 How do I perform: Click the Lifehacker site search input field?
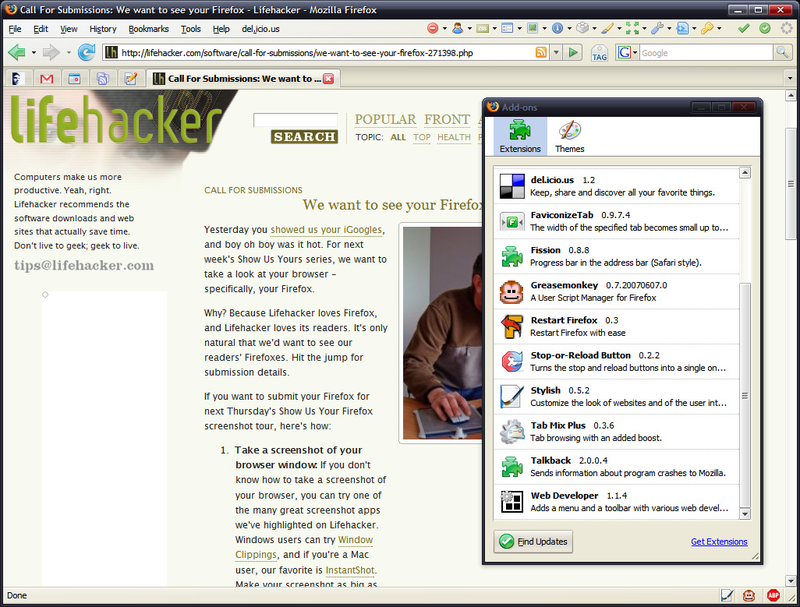[295, 120]
